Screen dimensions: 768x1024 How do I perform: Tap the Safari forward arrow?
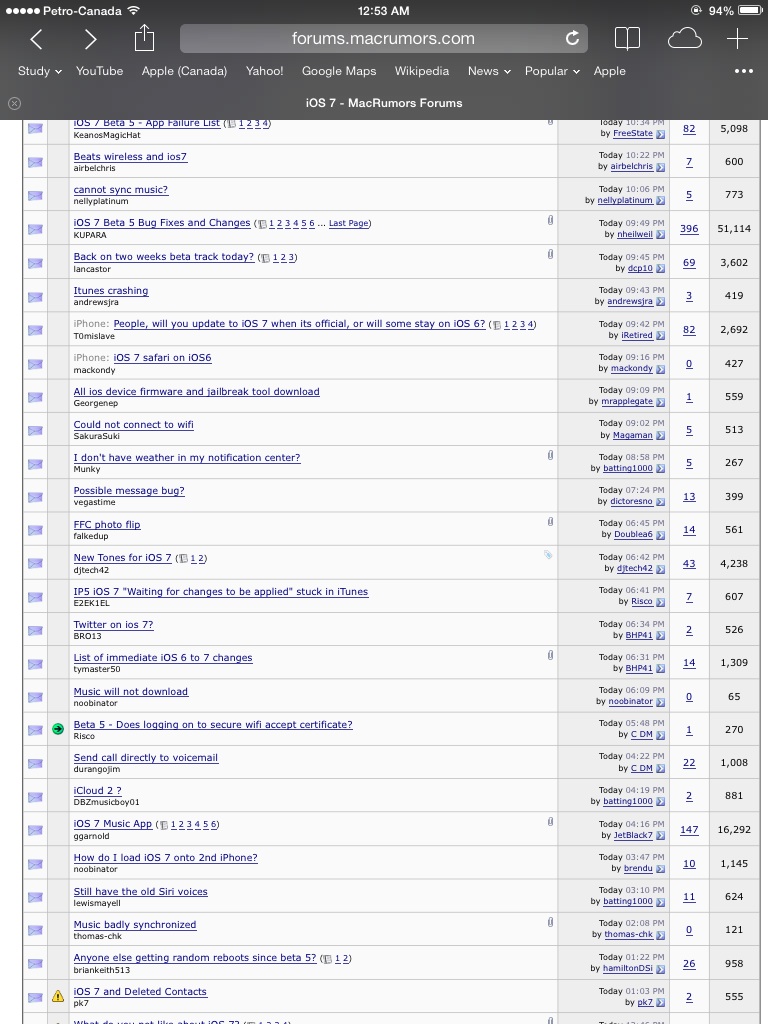90,39
